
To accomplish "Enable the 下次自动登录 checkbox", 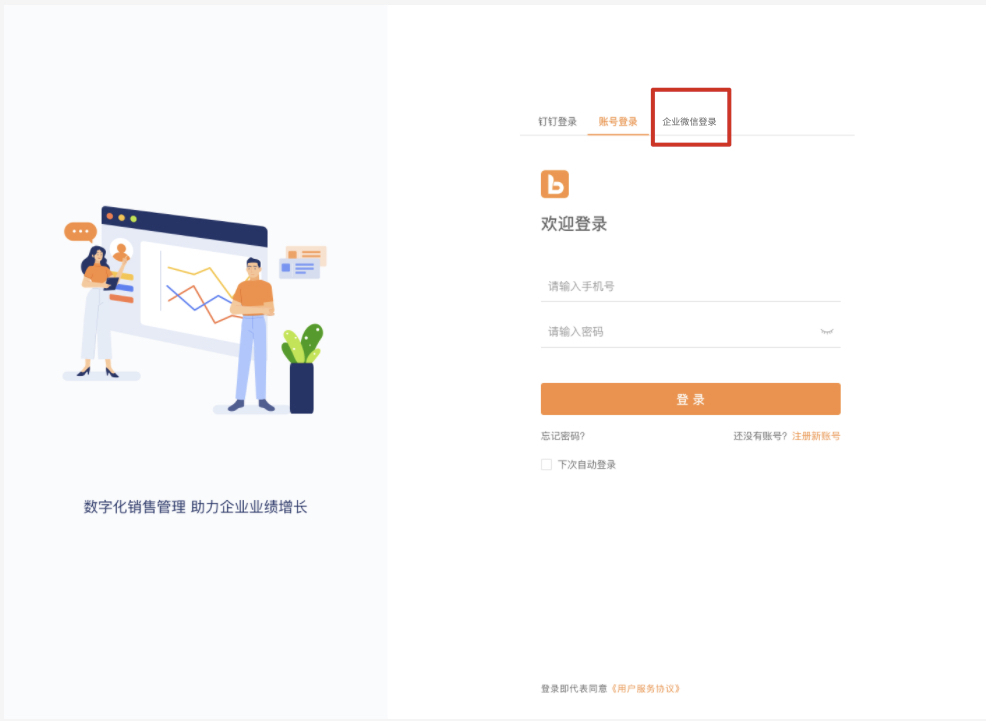I will point(547,465).
